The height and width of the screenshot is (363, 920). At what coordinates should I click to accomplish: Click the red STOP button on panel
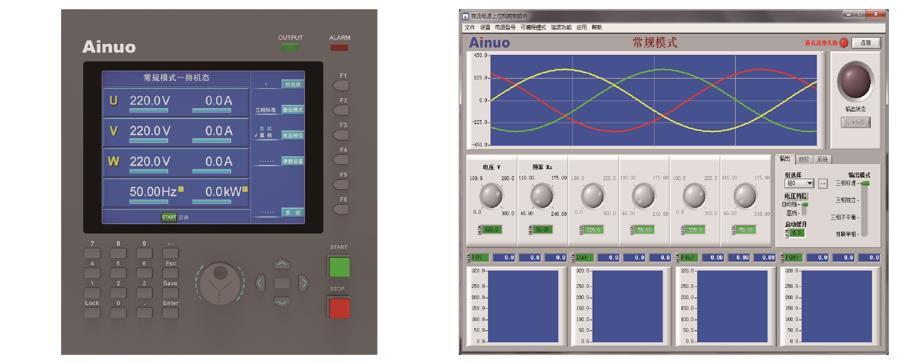339,308
